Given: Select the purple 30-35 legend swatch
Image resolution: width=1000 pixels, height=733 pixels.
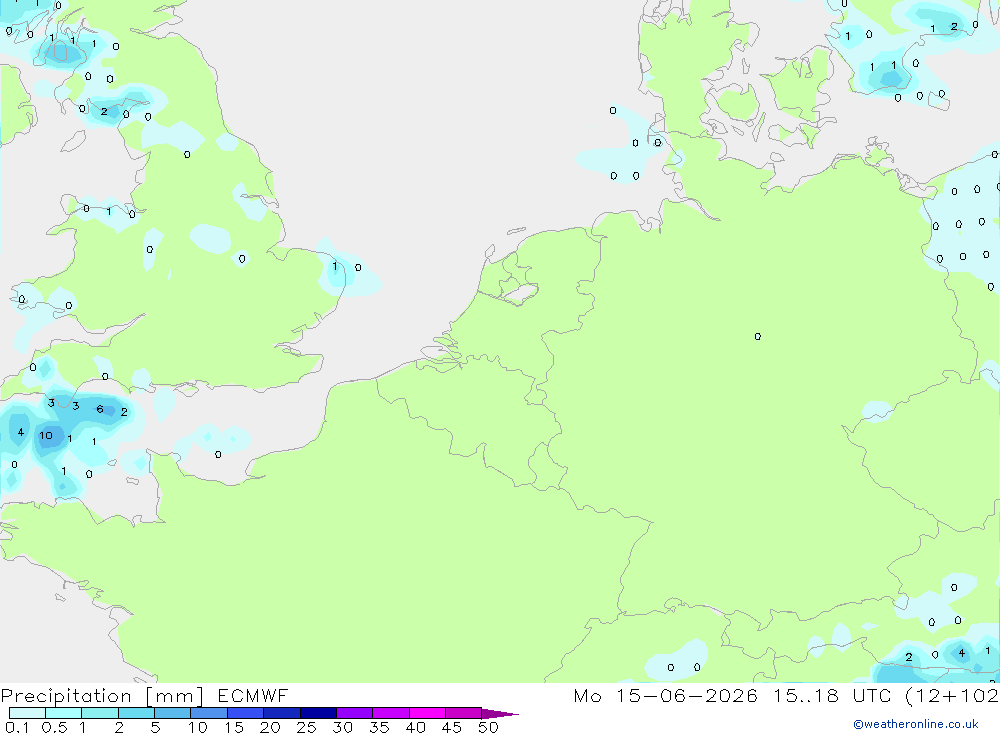Looking at the screenshot, I should point(354,713).
